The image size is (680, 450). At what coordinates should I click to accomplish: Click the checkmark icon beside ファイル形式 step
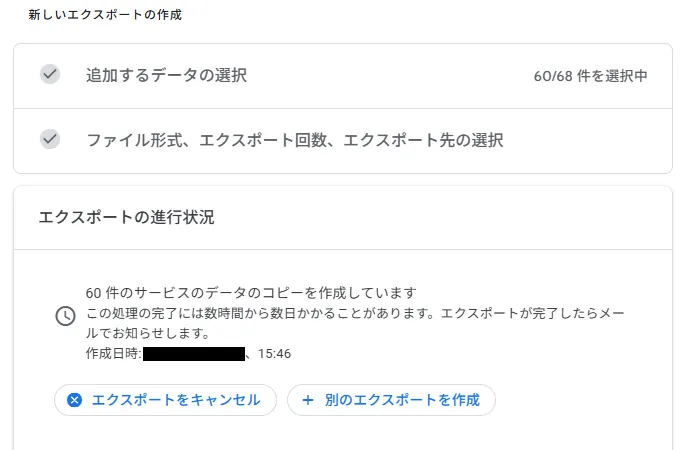pos(50,139)
